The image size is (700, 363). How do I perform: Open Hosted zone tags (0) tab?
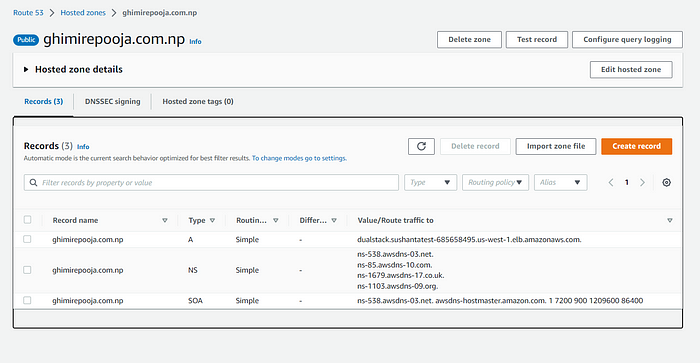198,102
